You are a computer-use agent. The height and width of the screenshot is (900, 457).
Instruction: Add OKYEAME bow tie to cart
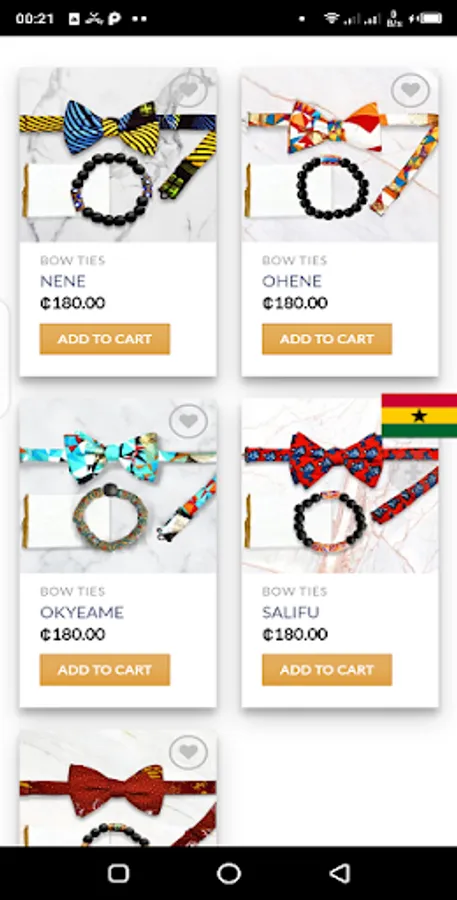(x=104, y=670)
